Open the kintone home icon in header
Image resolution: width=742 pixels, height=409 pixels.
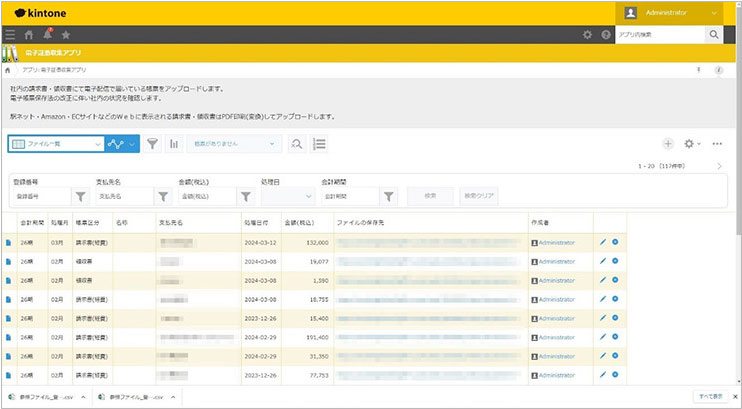point(29,34)
